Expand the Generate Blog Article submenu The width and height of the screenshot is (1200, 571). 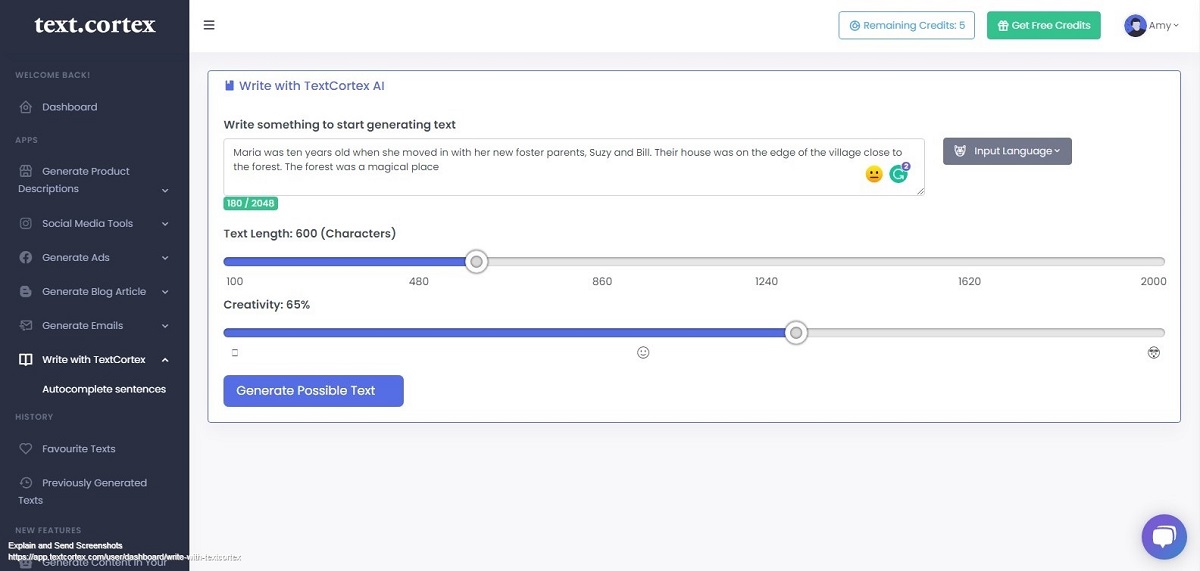[x=165, y=292]
